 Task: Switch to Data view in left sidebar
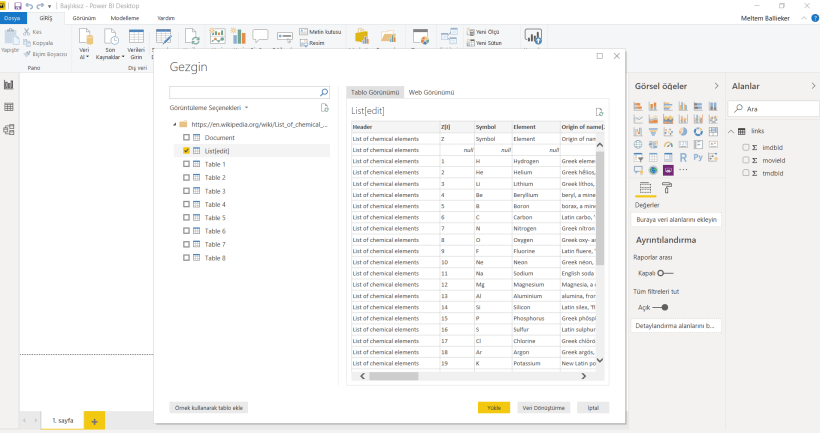click(9, 107)
